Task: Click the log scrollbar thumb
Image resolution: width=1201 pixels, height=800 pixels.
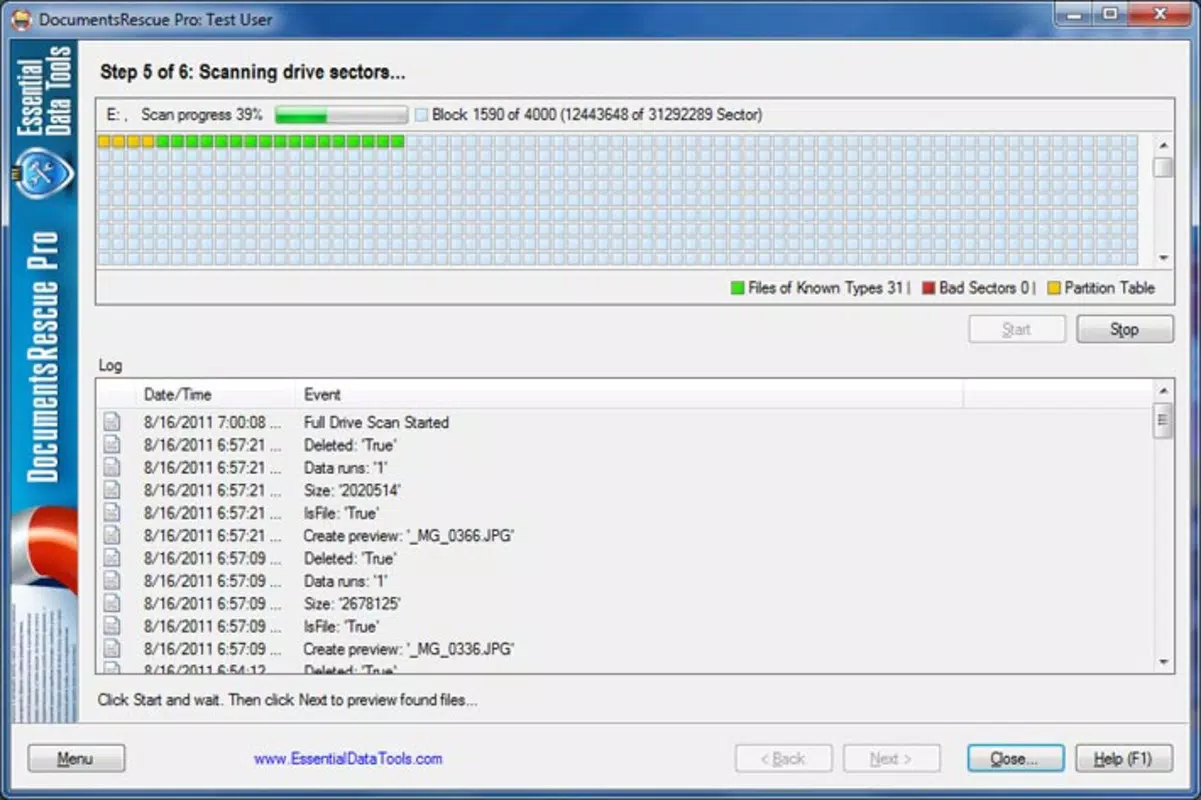Action: [1163, 420]
